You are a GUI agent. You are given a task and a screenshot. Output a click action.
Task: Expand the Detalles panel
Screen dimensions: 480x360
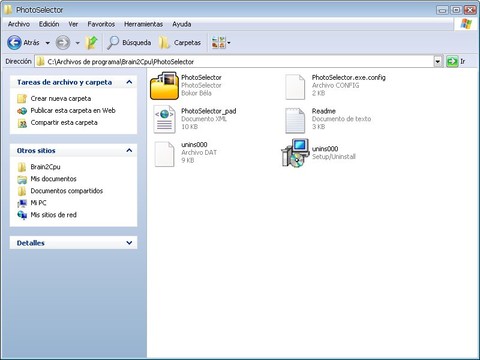pos(129,243)
